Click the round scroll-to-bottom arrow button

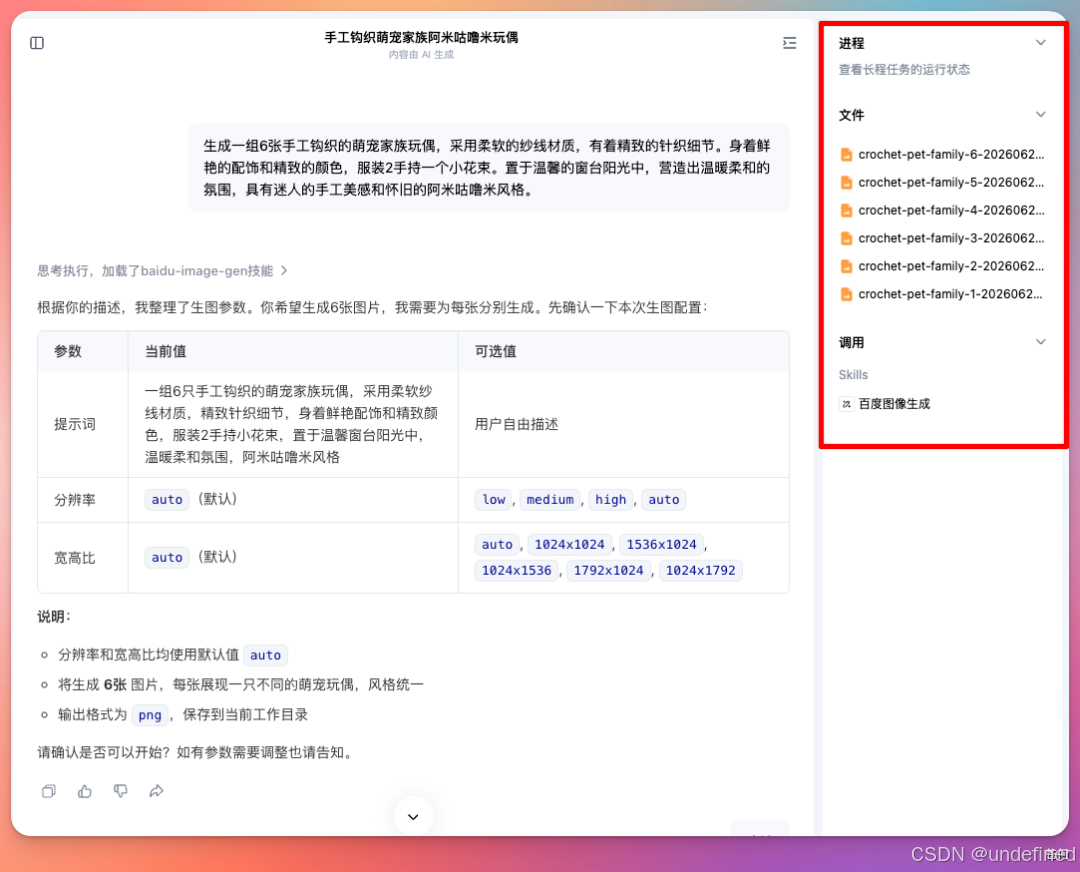pyautogui.click(x=413, y=816)
